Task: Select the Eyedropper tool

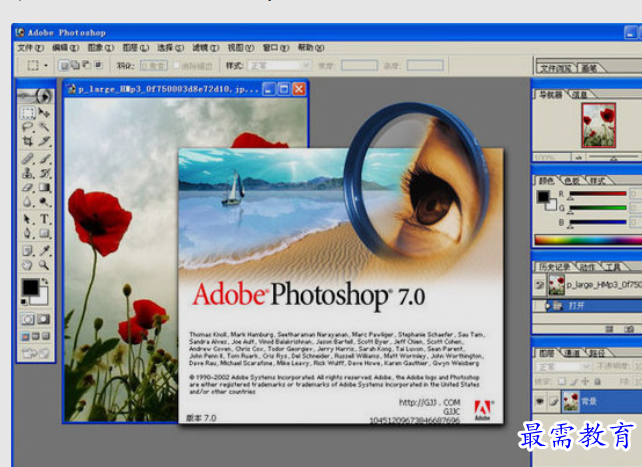Action: coord(44,250)
